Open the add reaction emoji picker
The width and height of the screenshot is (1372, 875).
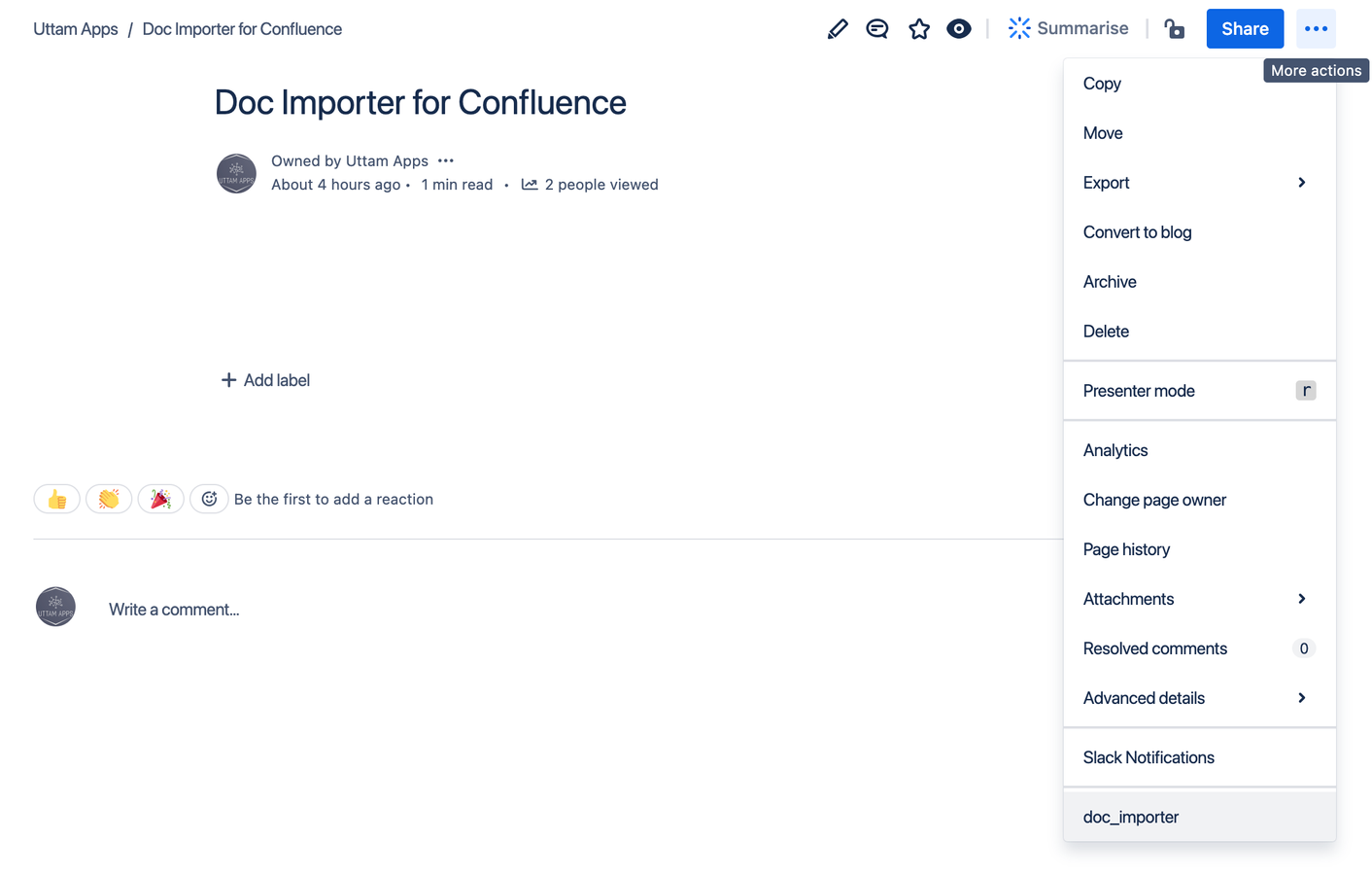pos(209,499)
